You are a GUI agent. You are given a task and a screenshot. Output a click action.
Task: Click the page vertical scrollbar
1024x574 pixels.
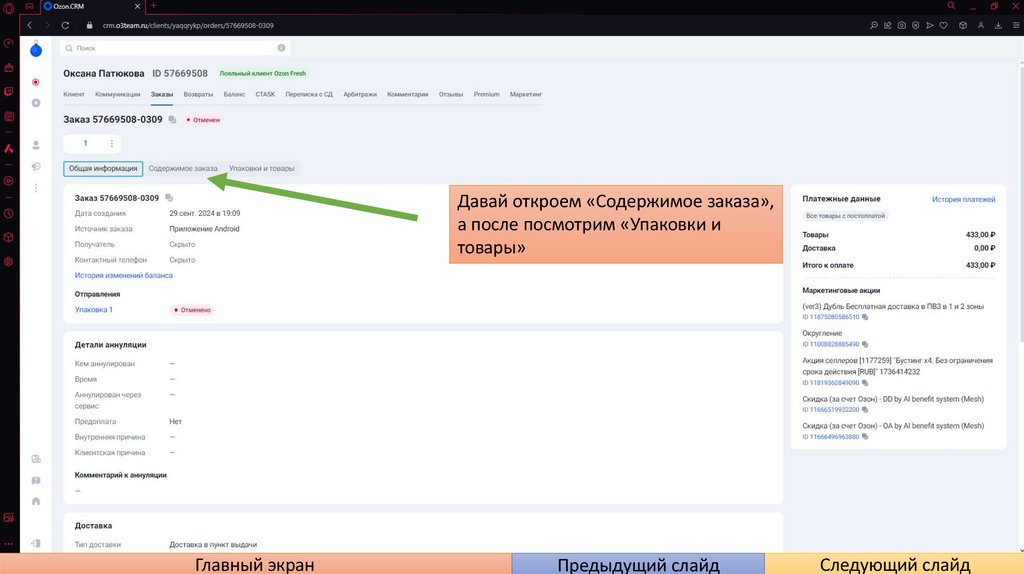point(1021,202)
